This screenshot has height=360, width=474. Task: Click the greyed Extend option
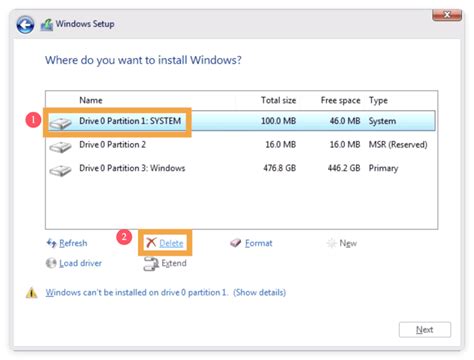click(174, 263)
